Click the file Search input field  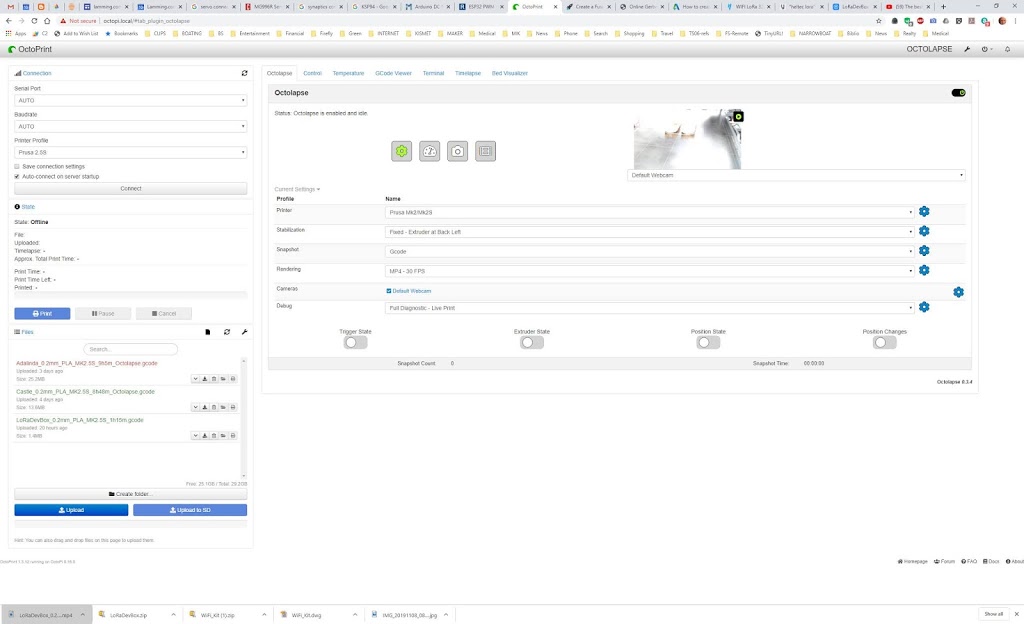(131, 349)
